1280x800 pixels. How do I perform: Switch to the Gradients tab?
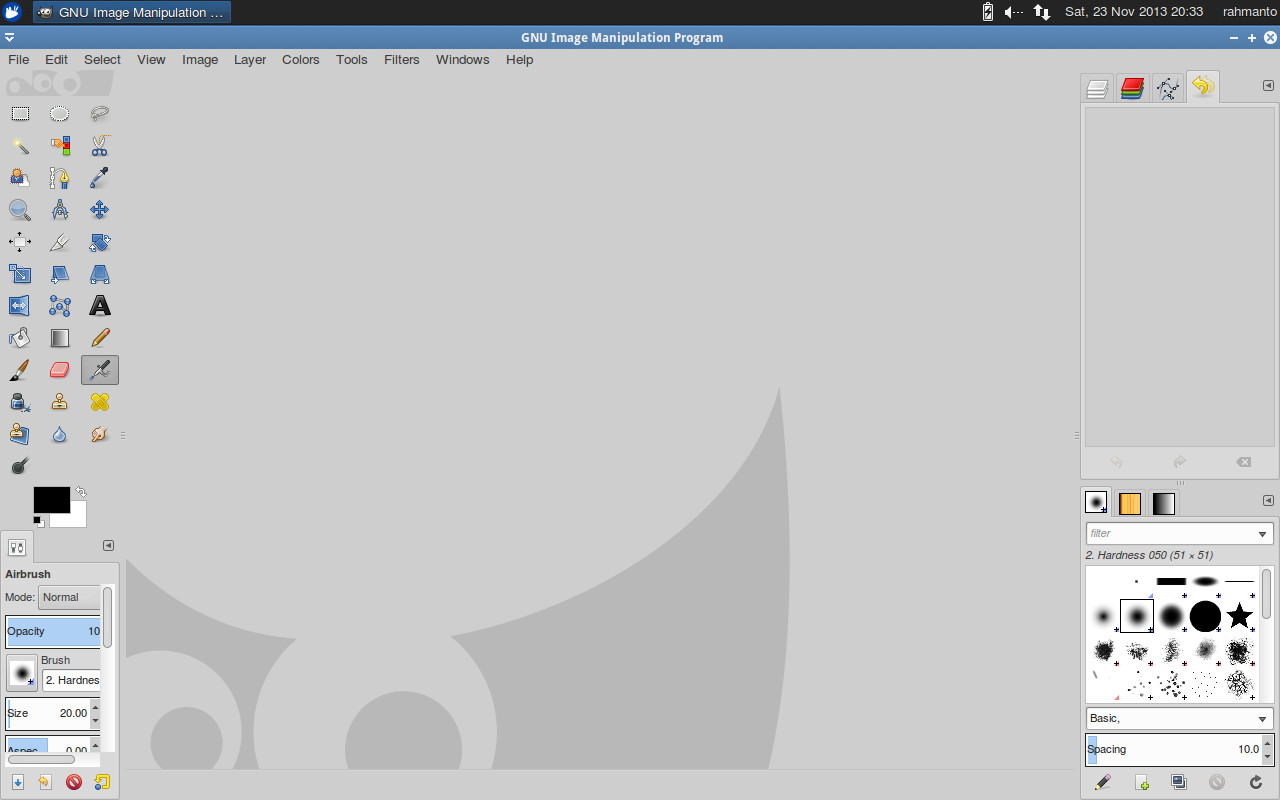pyautogui.click(x=1163, y=503)
